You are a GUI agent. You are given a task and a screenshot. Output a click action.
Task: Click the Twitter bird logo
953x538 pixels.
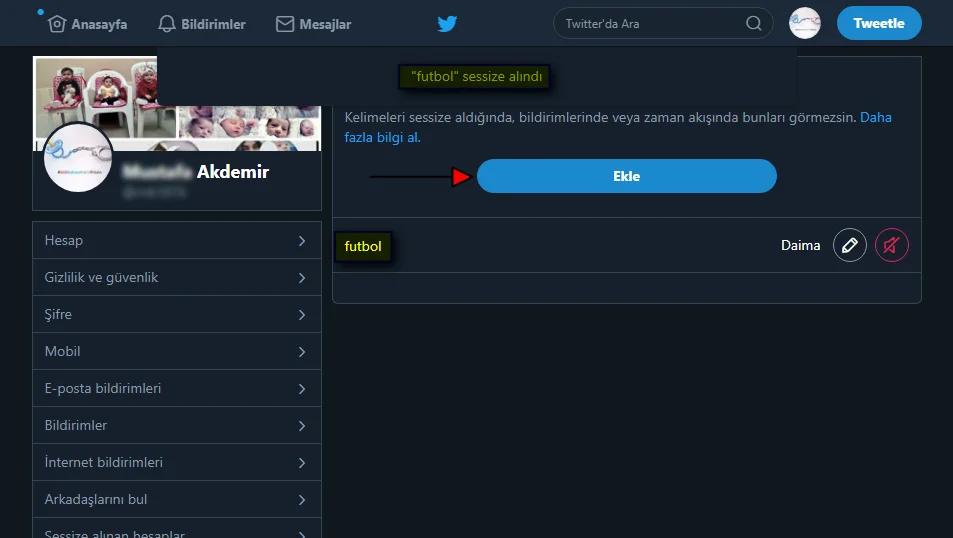pos(447,23)
